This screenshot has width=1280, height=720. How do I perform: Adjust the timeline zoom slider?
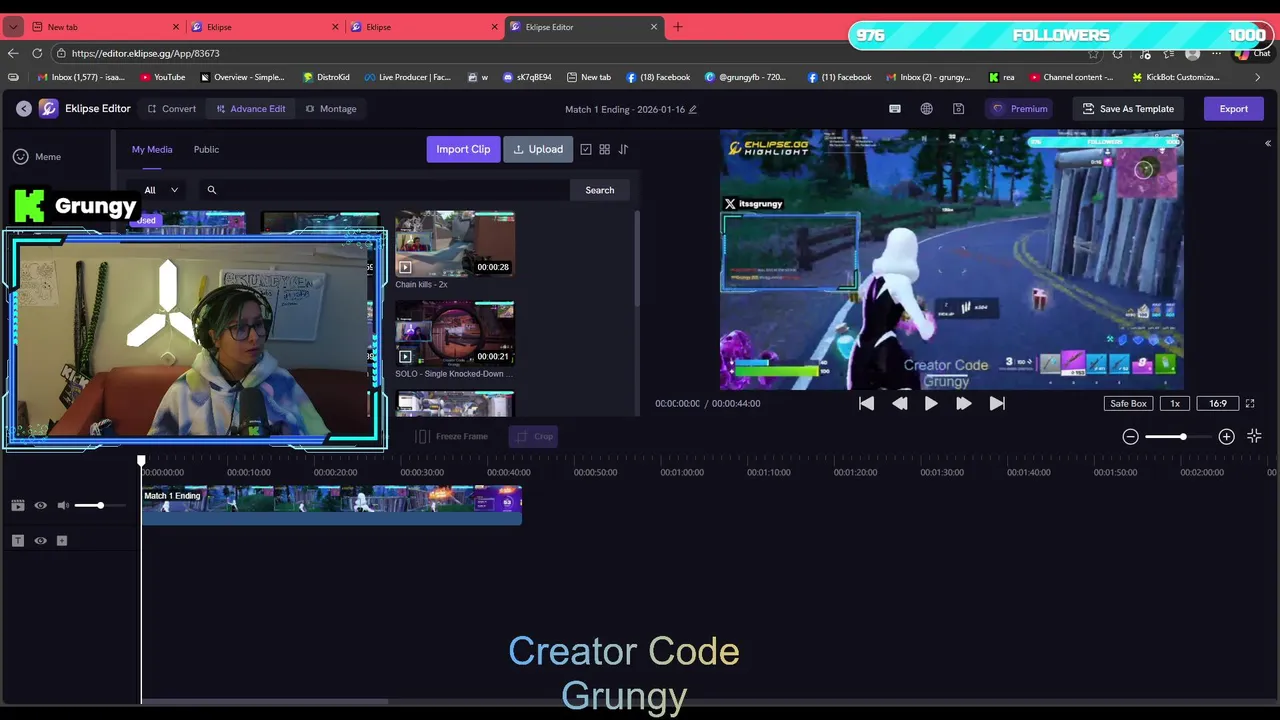tap(1178, 436)
